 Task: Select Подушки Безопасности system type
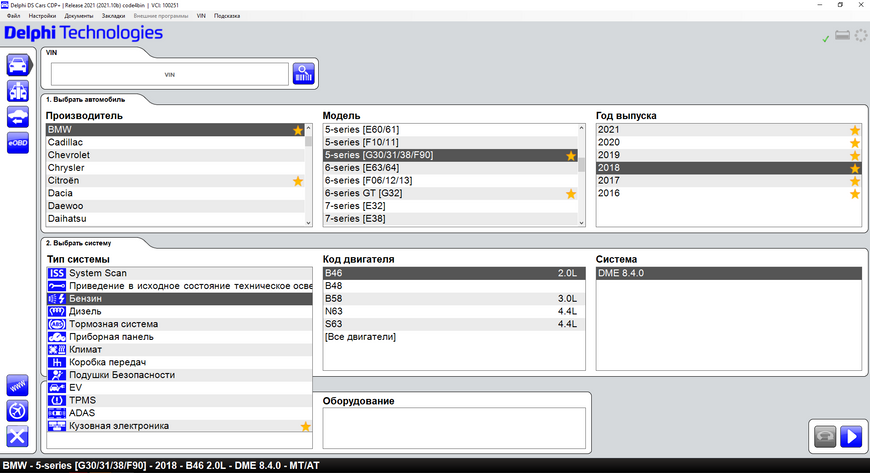179,375
